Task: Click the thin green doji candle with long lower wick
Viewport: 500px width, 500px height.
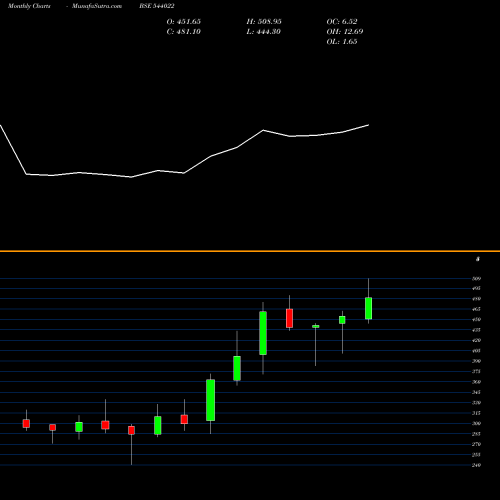Action: pos(316,326)
